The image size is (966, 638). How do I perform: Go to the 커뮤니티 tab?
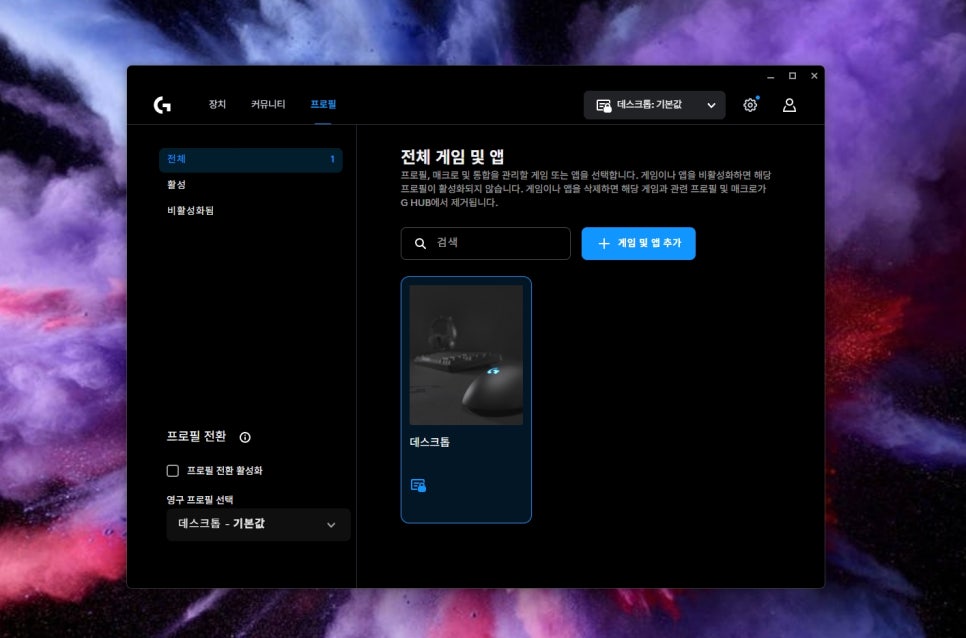point(268,105)
